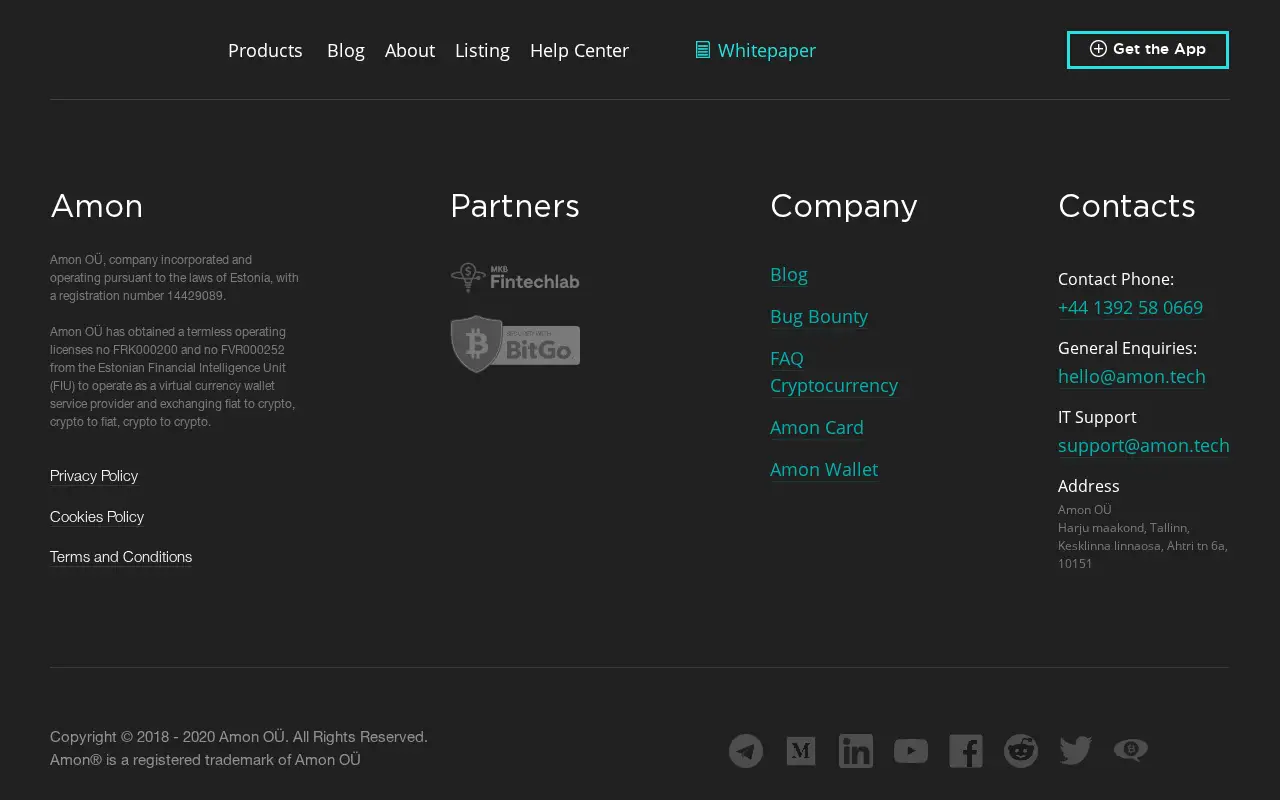This screenshot has width=1280, height=800.
Task: Open the Reddit community icon
Action: 1021,751
